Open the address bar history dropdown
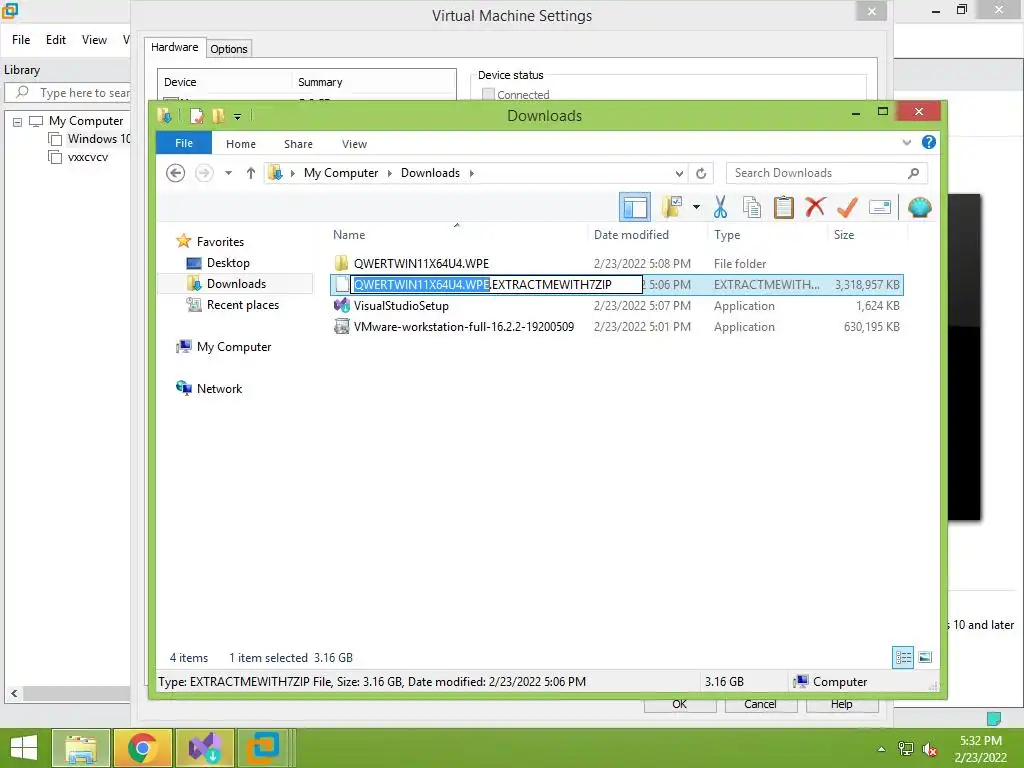 tap(679, 174)
